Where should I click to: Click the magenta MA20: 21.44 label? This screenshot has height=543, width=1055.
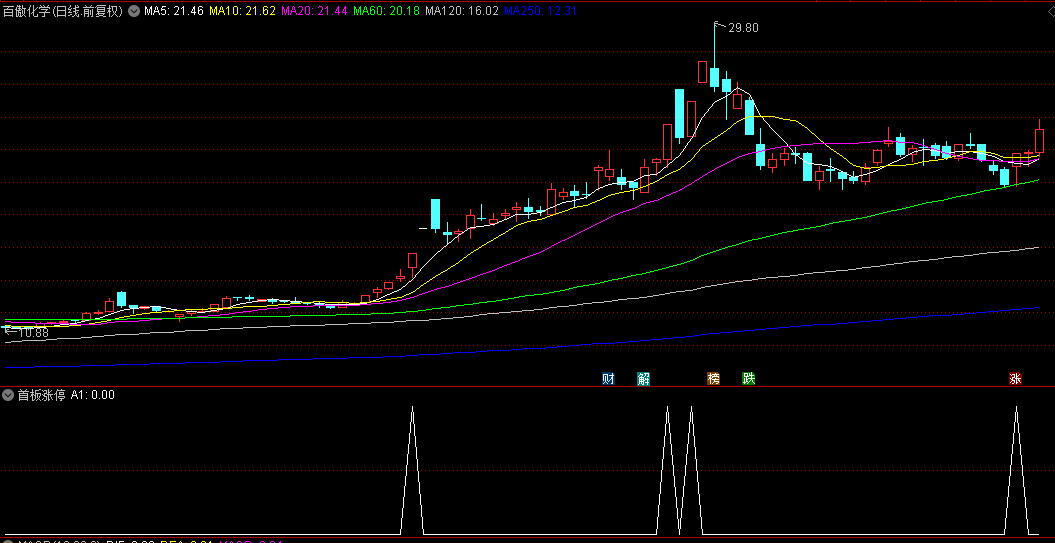click(314, 11)
